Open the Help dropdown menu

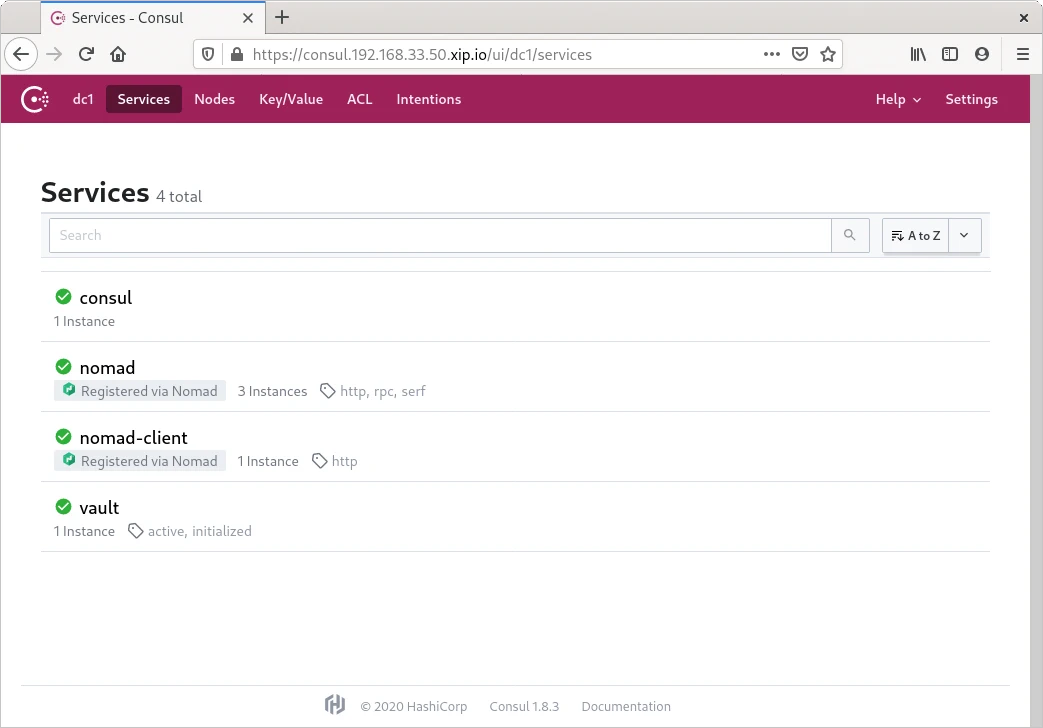(898, 99)
